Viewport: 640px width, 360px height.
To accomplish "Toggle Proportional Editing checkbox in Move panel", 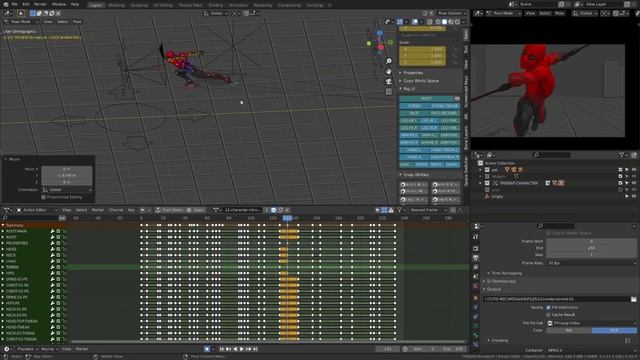I will (x=44, y=197).
